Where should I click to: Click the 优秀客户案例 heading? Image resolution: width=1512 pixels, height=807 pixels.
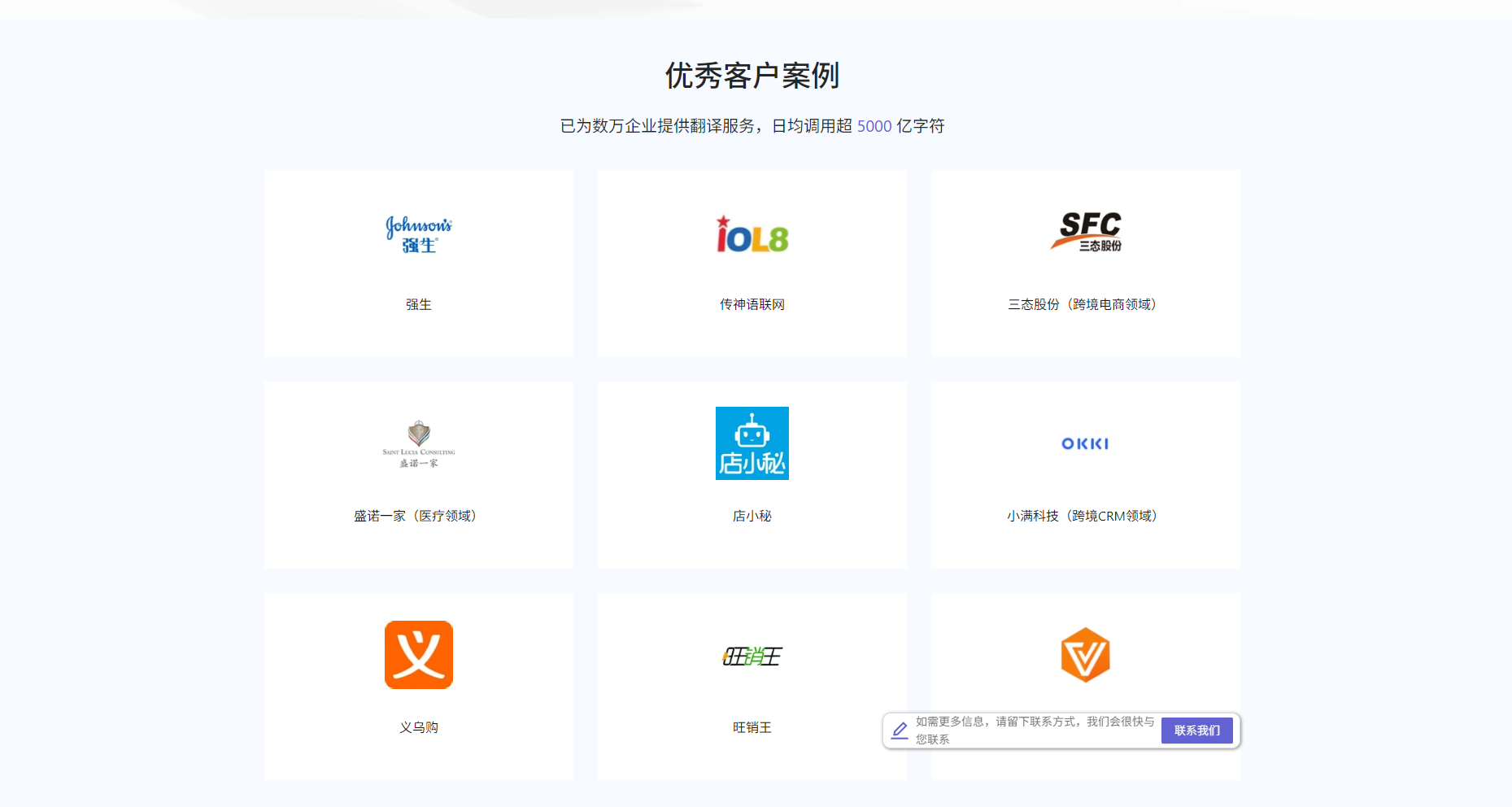click(x=752, y=75)
